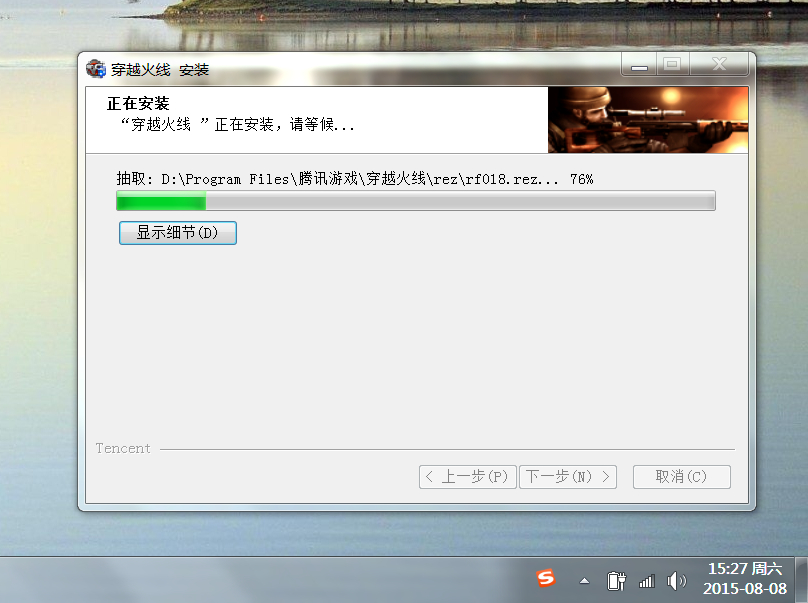
Task: Click the disabled maximize button
Action: click(672, 64)
